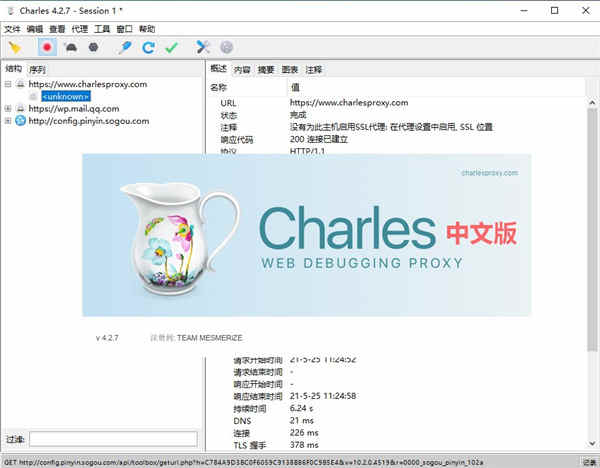Image resolution: width=600 pixels, height=468 pixels.
Task: Open Settings via the gear icon
Action: point(227,47)
